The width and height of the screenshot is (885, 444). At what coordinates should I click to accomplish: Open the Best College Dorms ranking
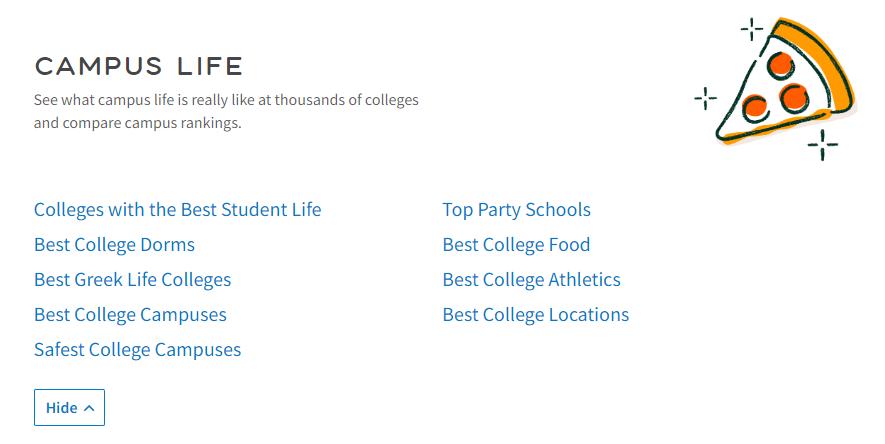pyautogui.click(x=114, y=245)
